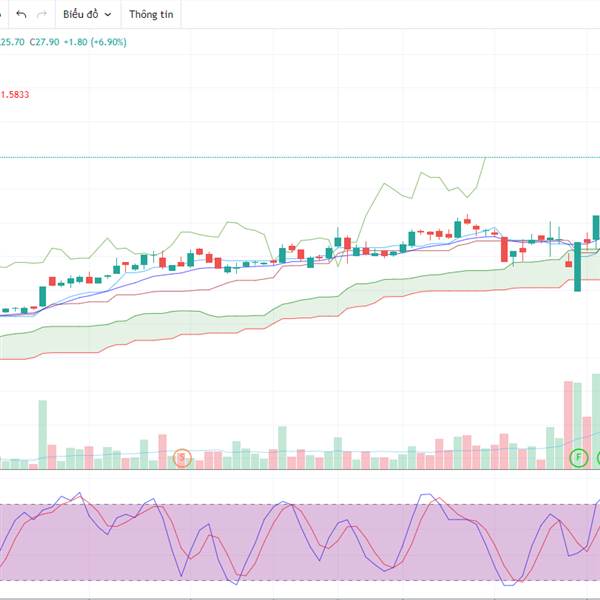Click the red 1.5833 indicator value
Screen dimensions: 600x600
pyautogui.click(x=15, y=95)
